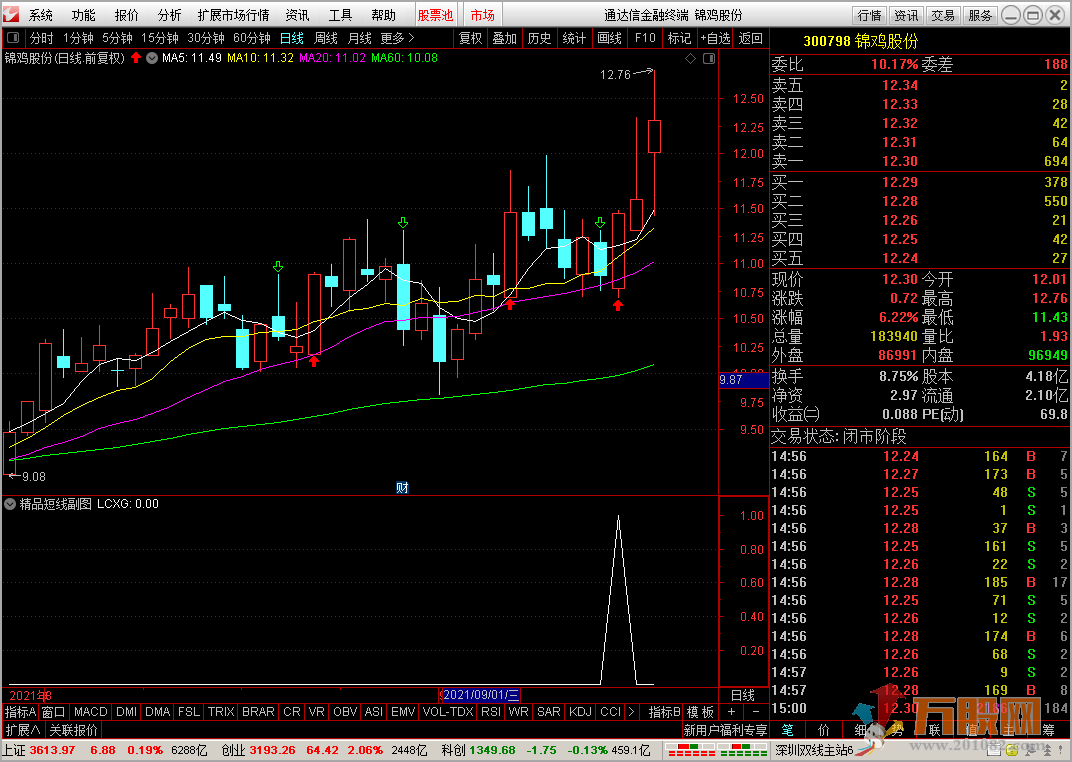The height and width of the screenshot is (762, 1072).
Task: Zoom out chart with minus button
Action: point(755,712)
